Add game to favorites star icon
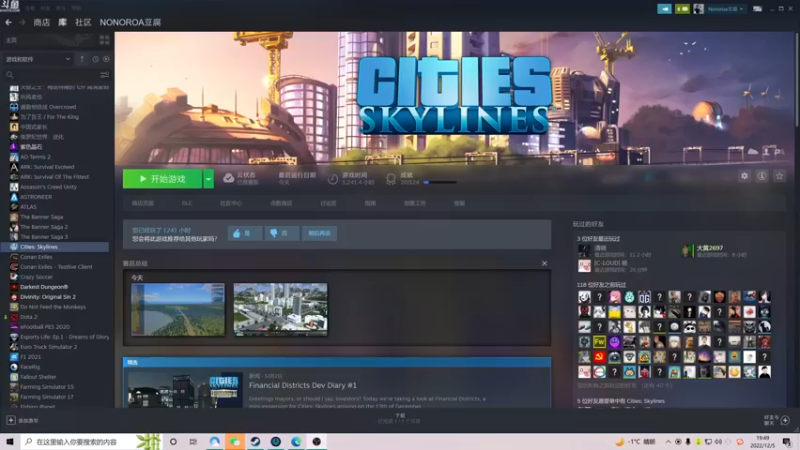The image size is (800, 450). [779, 176]
